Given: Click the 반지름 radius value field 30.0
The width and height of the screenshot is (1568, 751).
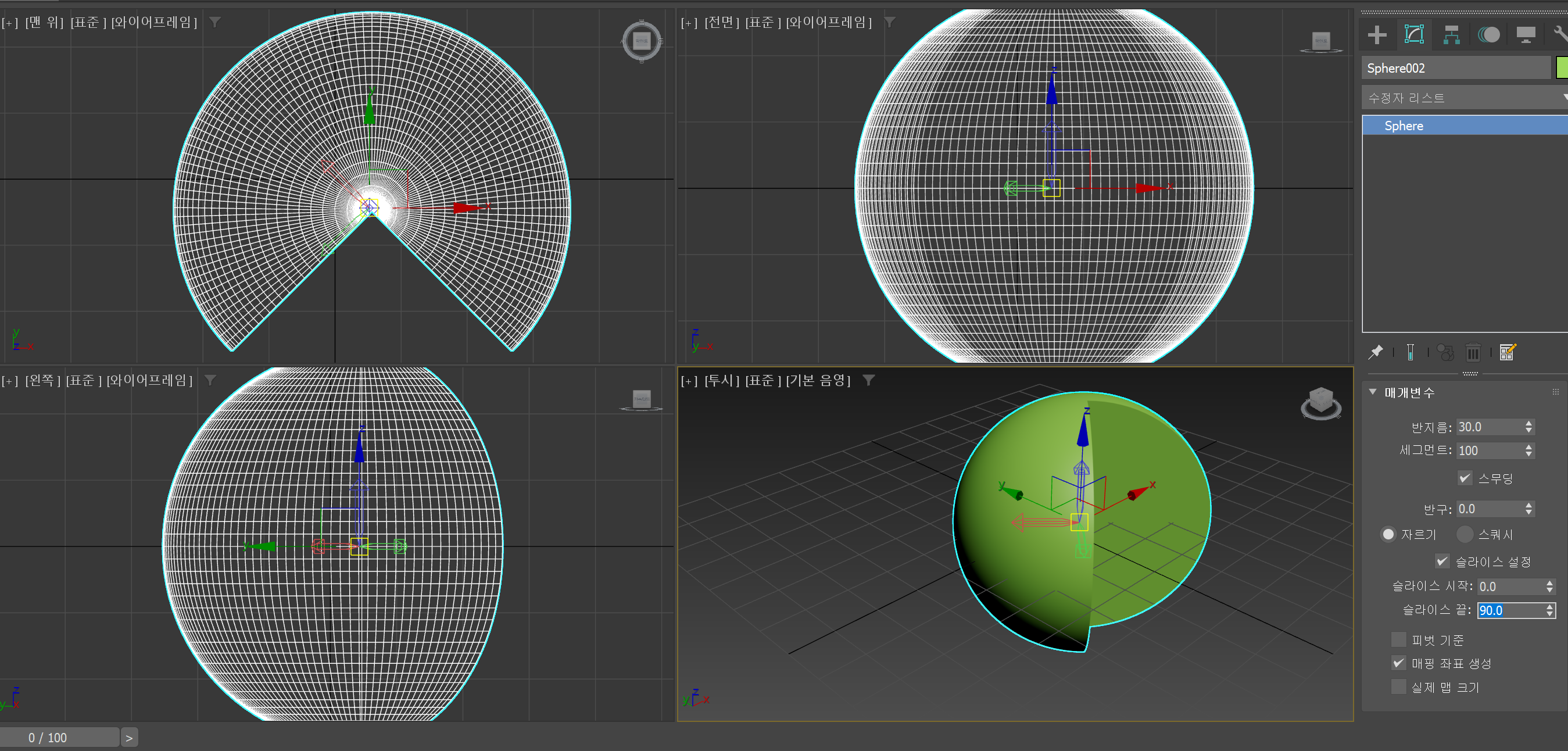Looking at the screenshot, I should pos(1490,427).
